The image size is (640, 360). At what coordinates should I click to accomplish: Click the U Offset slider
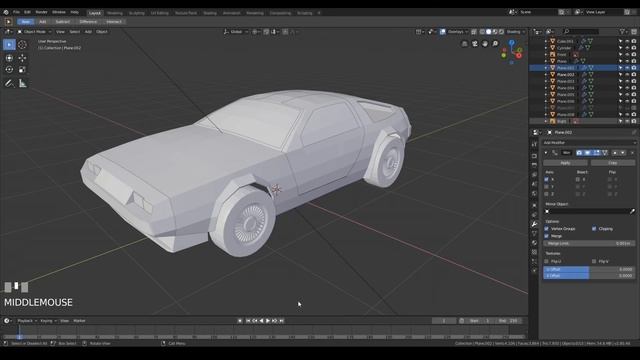pos(589,269)
